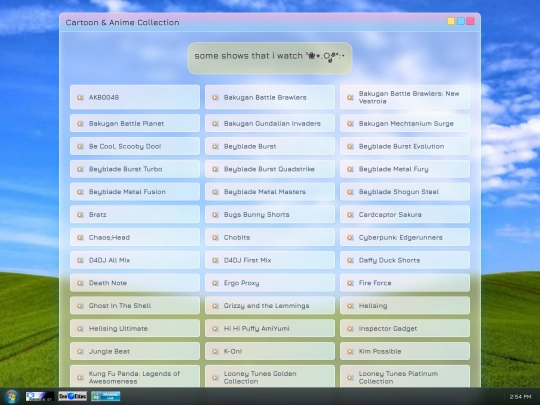Click the icon beside Be Cool, Scooby Doo!
The width and height of the screenshot is (540, 405).
pyautogui.click(x=80, y=146)
